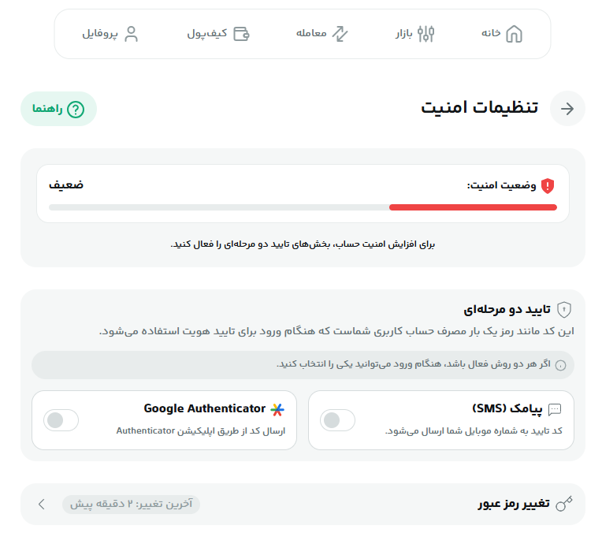602x544 pixels.
Task: Click the SMS message bubble icon
Action: tap(554, 410)
